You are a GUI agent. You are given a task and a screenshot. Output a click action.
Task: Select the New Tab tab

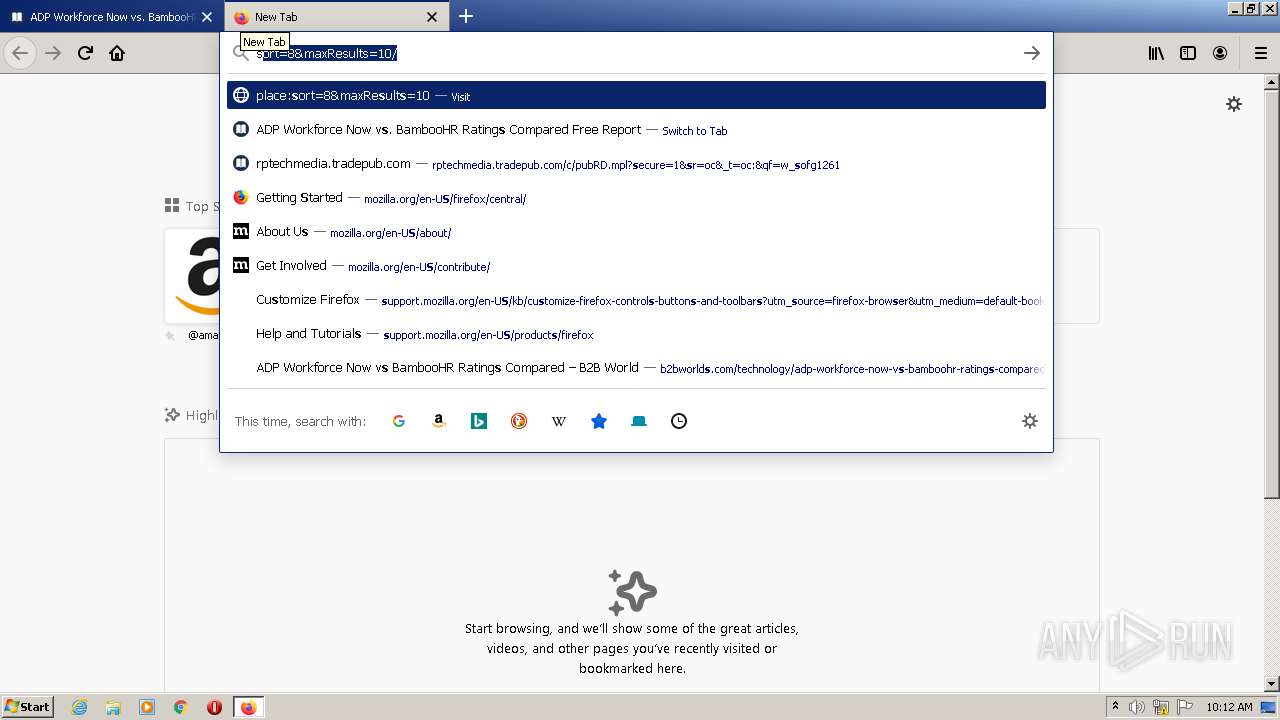[x=337, y=17]
